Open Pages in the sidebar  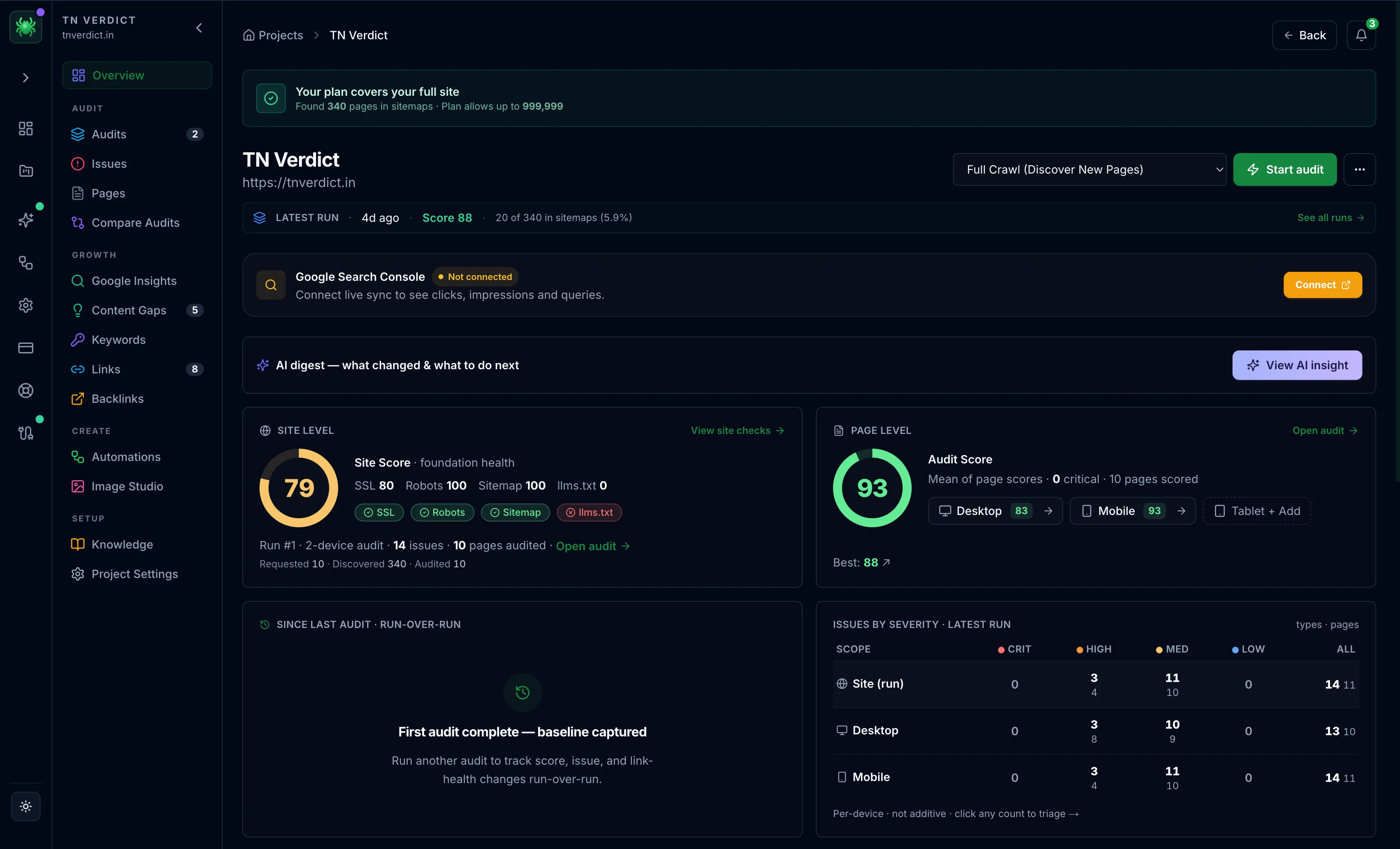[x=137, y=193]
